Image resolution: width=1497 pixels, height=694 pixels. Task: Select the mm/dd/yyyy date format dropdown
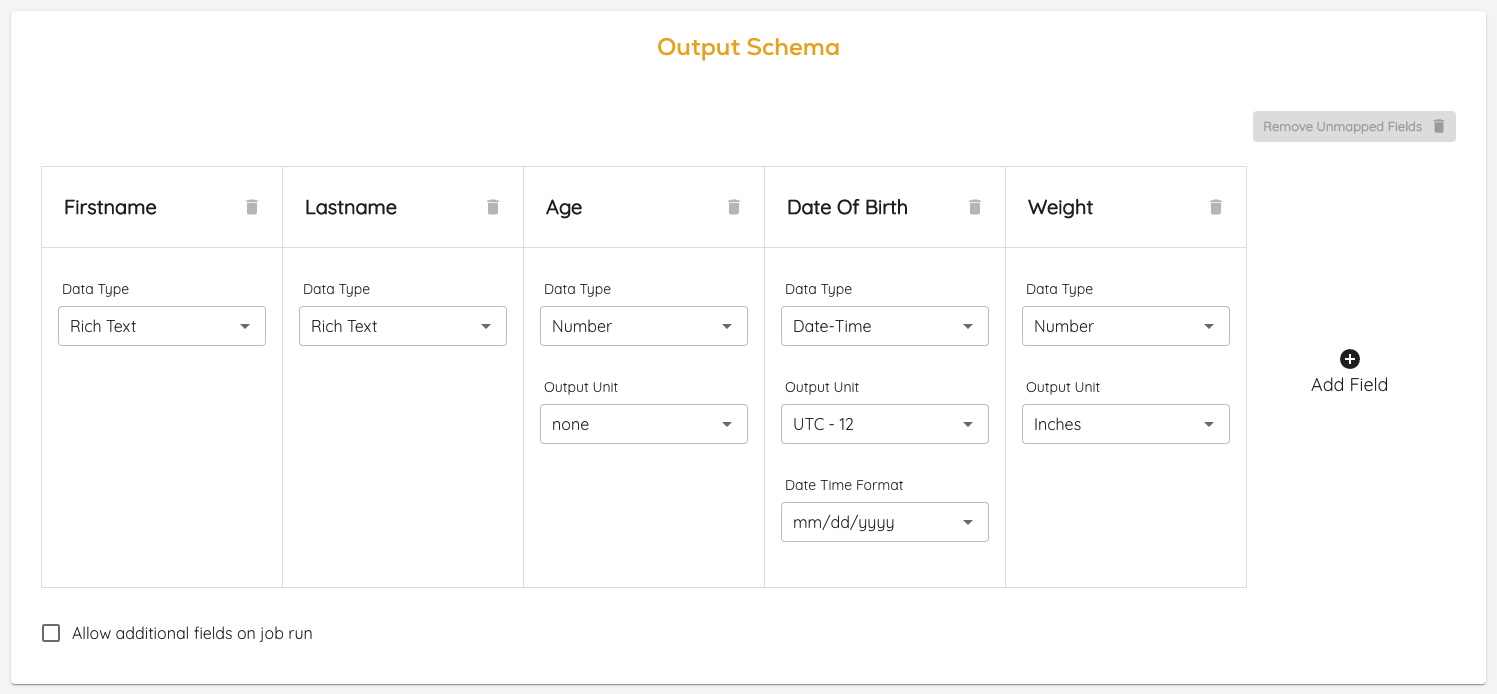[885, 522]
